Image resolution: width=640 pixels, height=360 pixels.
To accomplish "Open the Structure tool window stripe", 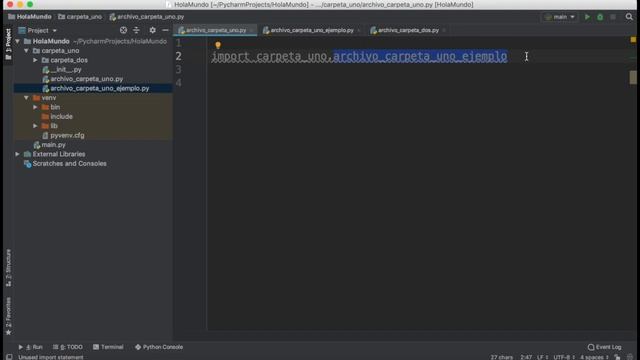I will click(x=8, y=267).
